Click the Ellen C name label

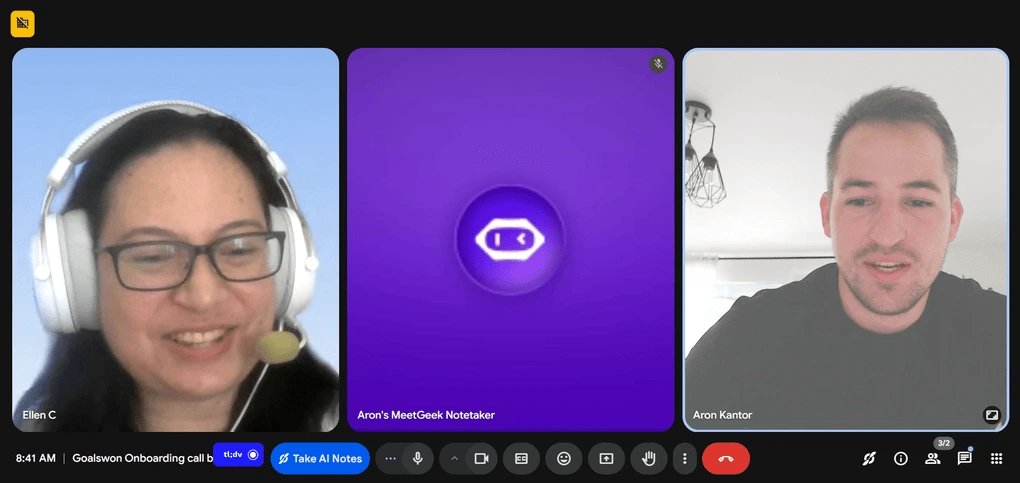(x=39, y=415)
